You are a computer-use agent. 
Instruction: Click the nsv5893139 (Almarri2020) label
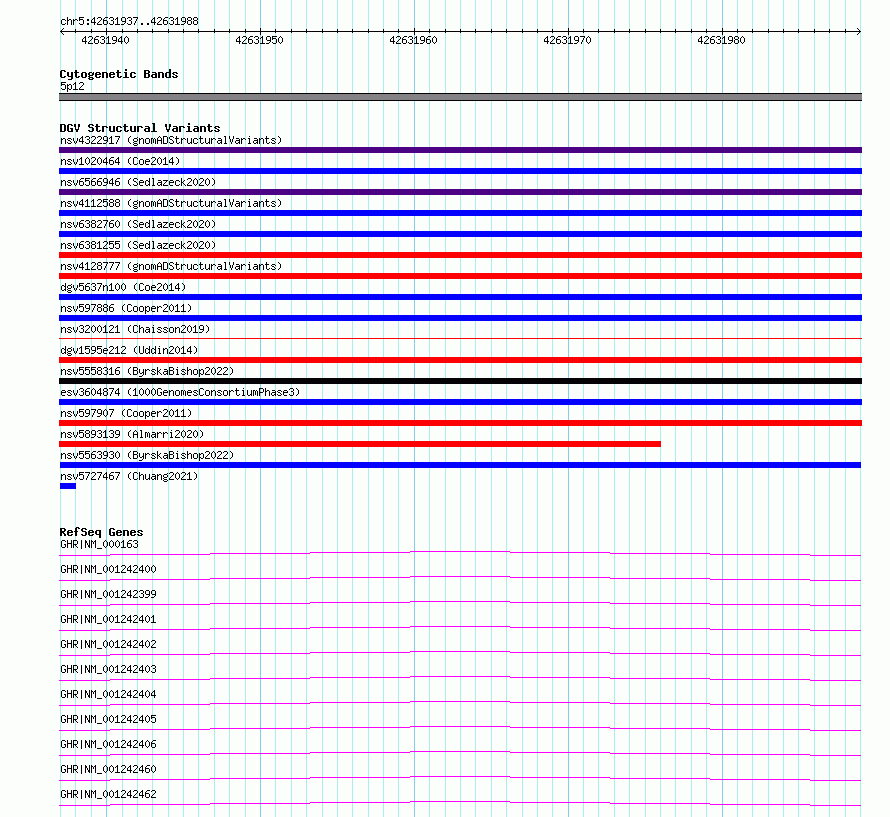132,434
